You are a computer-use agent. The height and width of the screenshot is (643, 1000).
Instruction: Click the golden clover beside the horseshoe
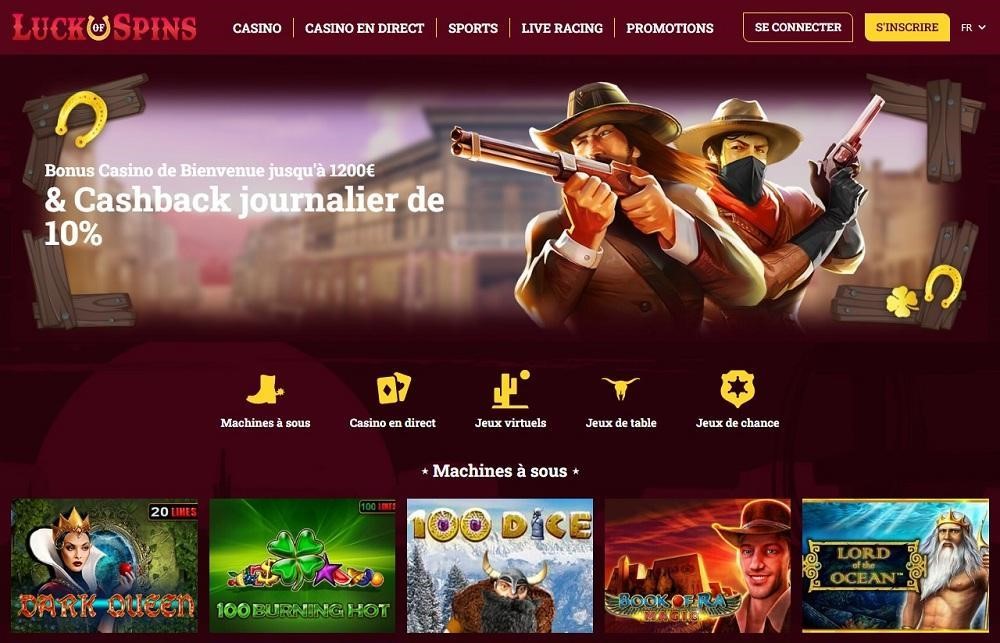(x=902, y=301)
